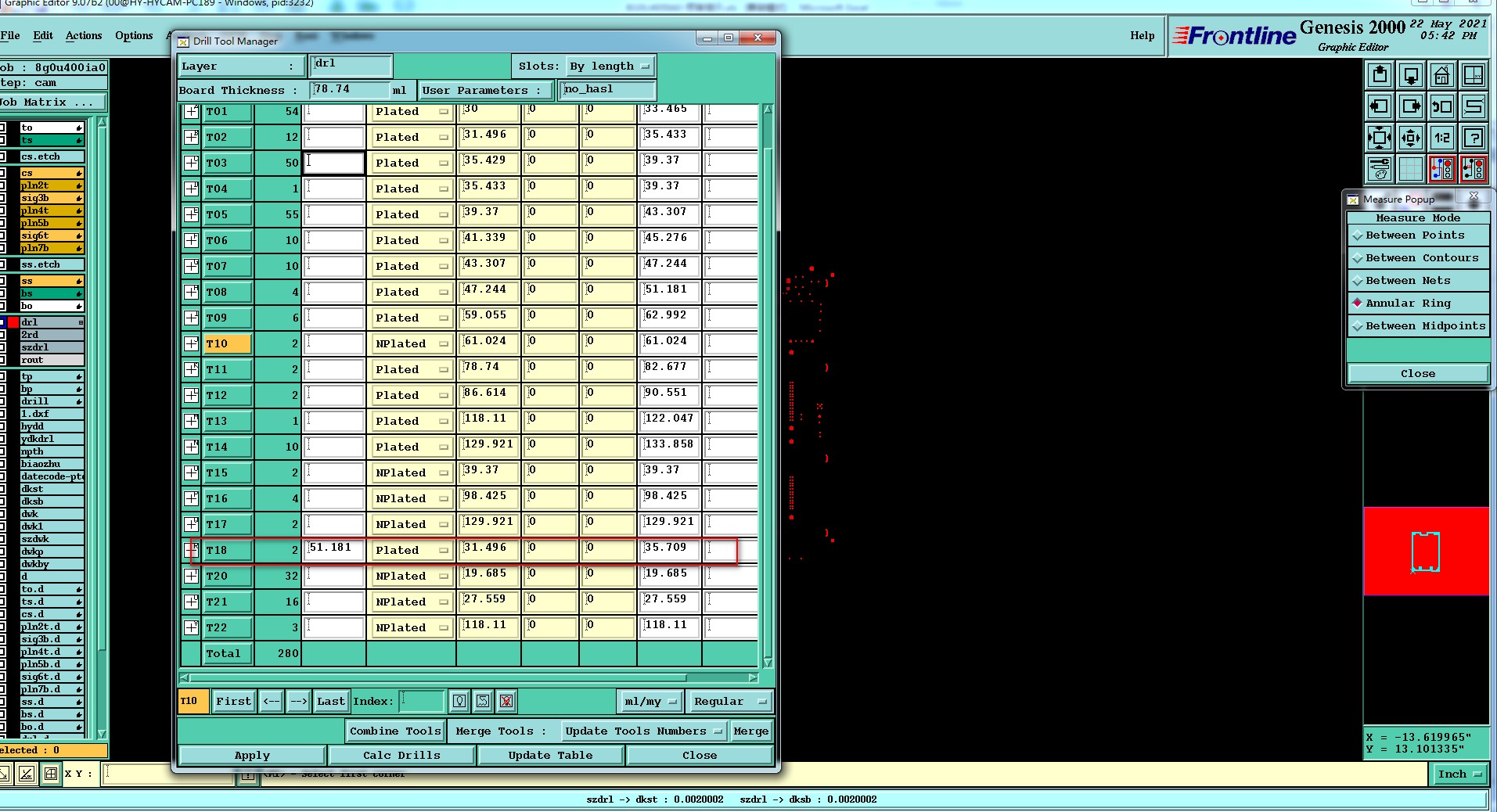Click the 1:2 zoom ratio icon
Screen dimensions: 1497x812
coord(1442,138)
